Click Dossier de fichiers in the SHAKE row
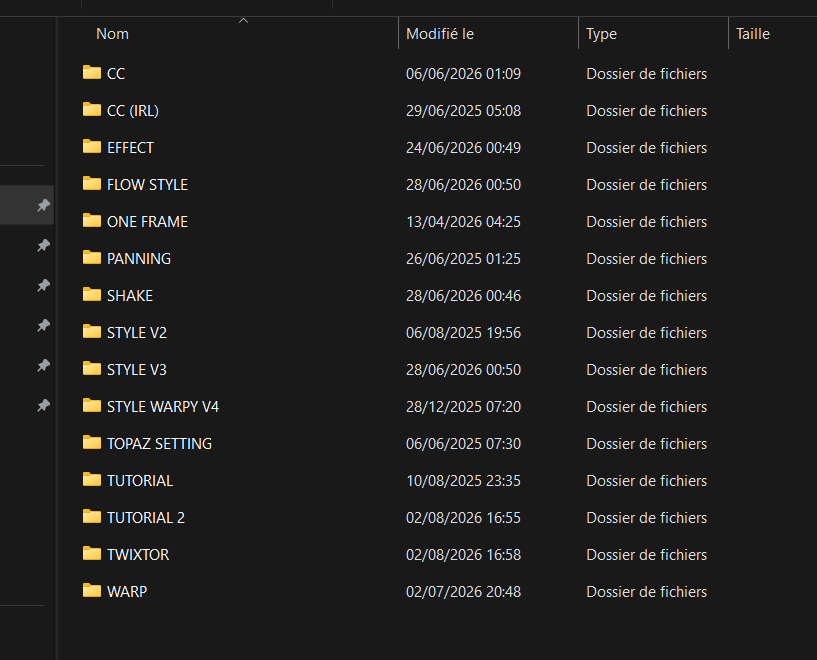Image resolution: width=817 pixels, height=660 pixels. point(646,295)
